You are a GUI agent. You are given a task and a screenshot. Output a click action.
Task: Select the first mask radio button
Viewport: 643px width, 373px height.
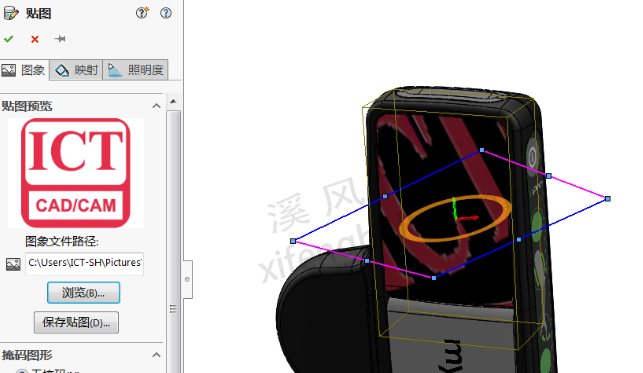coord(21,371)
